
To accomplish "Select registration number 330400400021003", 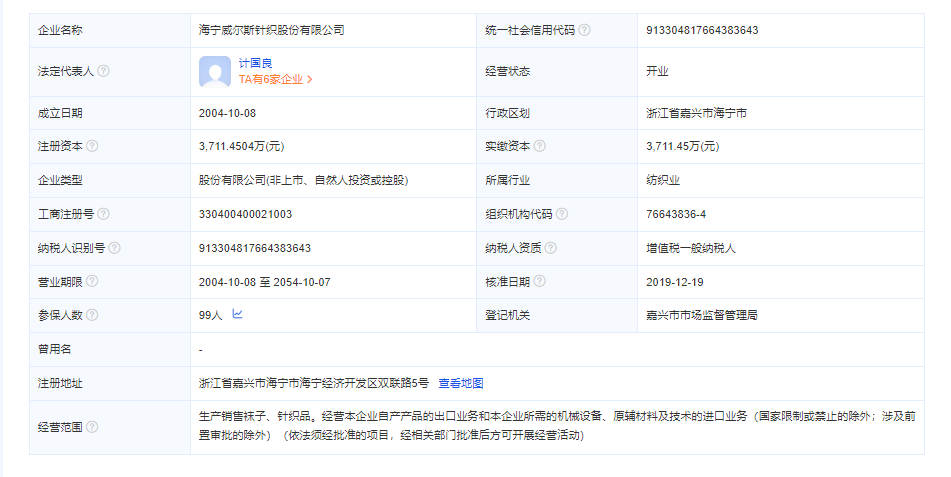I will (245, 214).
